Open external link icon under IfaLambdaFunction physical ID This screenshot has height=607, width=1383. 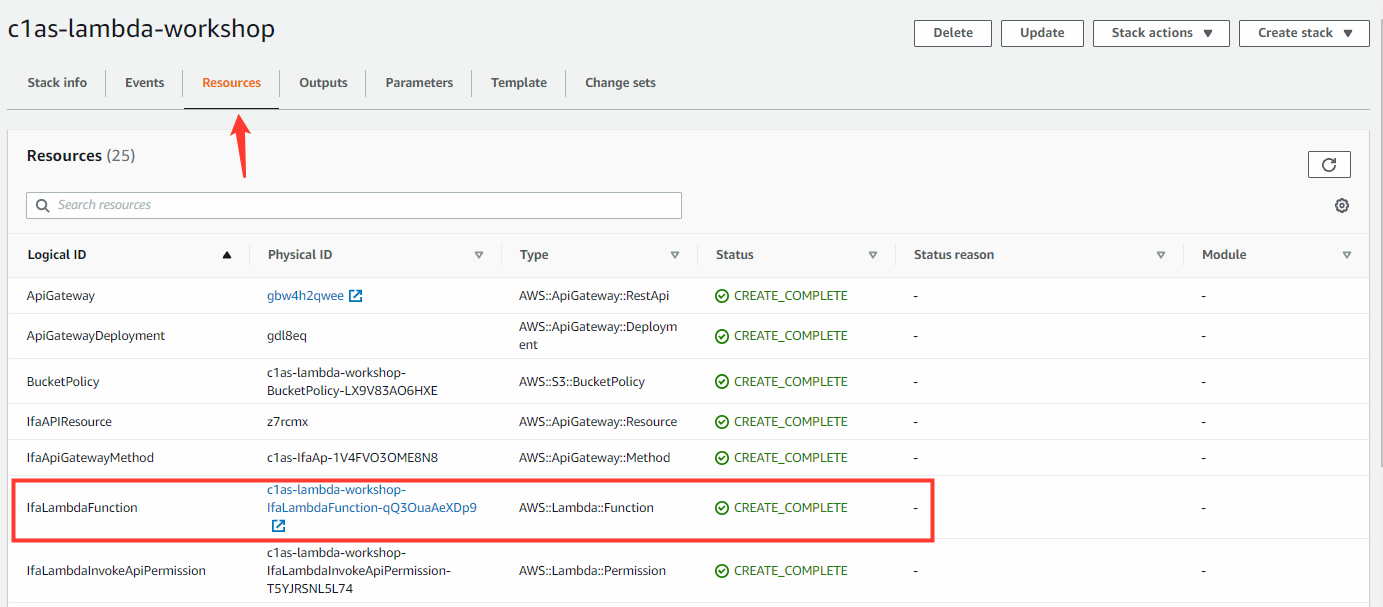pos(278,526)
